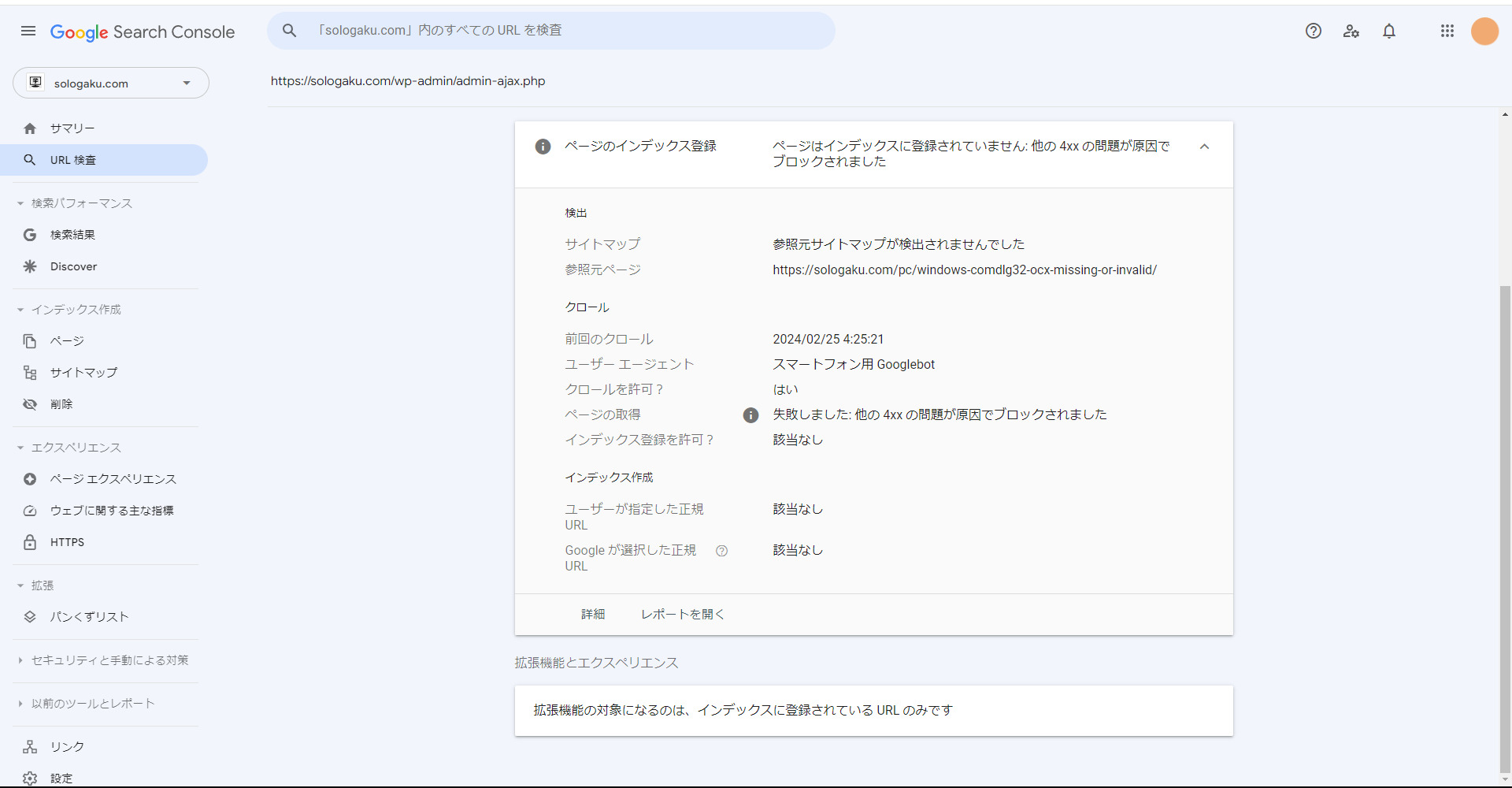The width and height of the screenshot is (1512, 788).
Task: Click the orange account avatar
Action: [1484, 31]
